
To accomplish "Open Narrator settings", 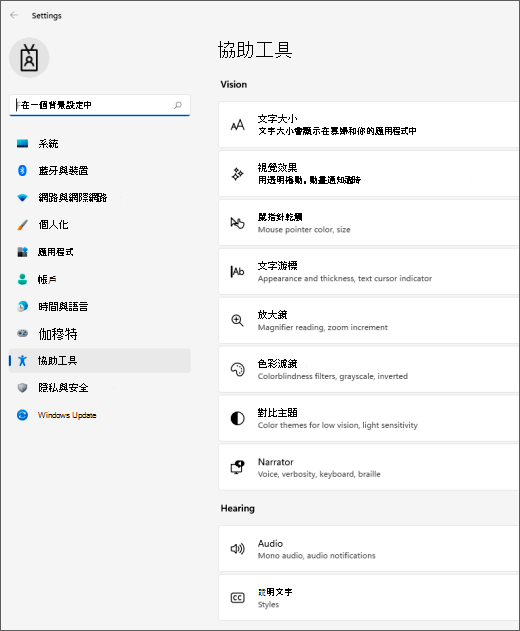I will pyautogui.click(x=369, y=467).
